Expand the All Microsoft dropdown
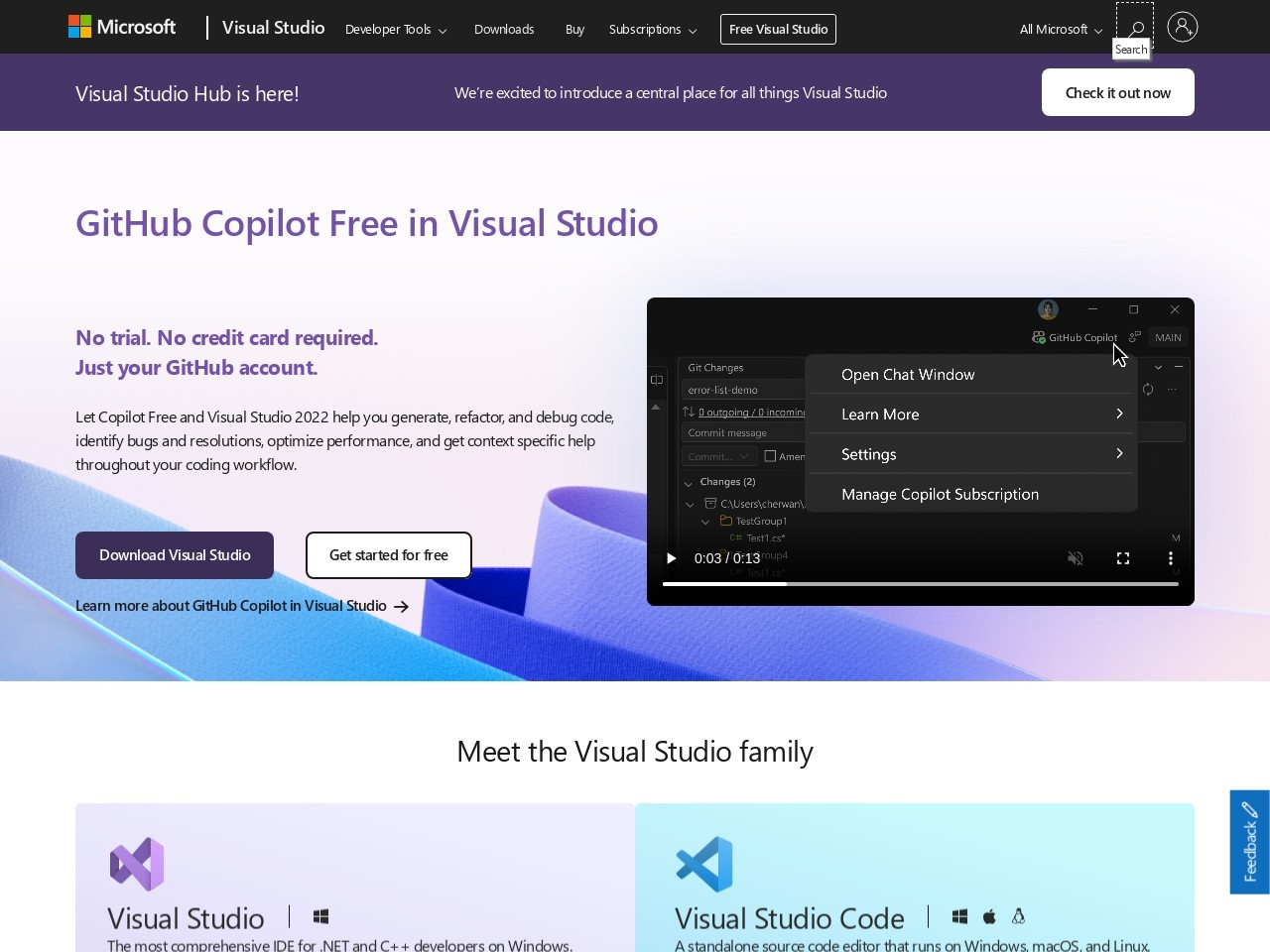Viewport: 1270px width, 952px height. click(1062, 30)
